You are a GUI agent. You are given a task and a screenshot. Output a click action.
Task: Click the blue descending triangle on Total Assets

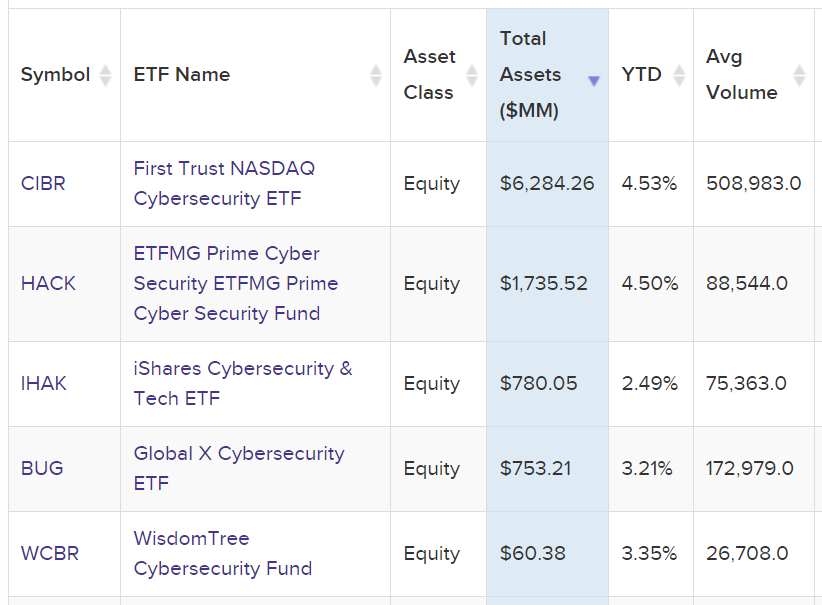point(594,81)
